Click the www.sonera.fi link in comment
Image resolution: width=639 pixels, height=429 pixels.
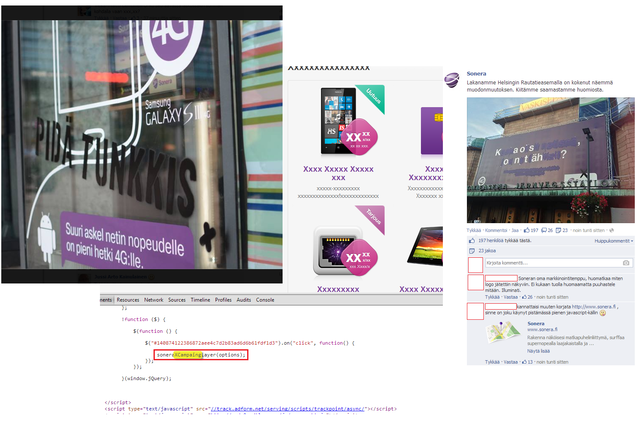601,307
